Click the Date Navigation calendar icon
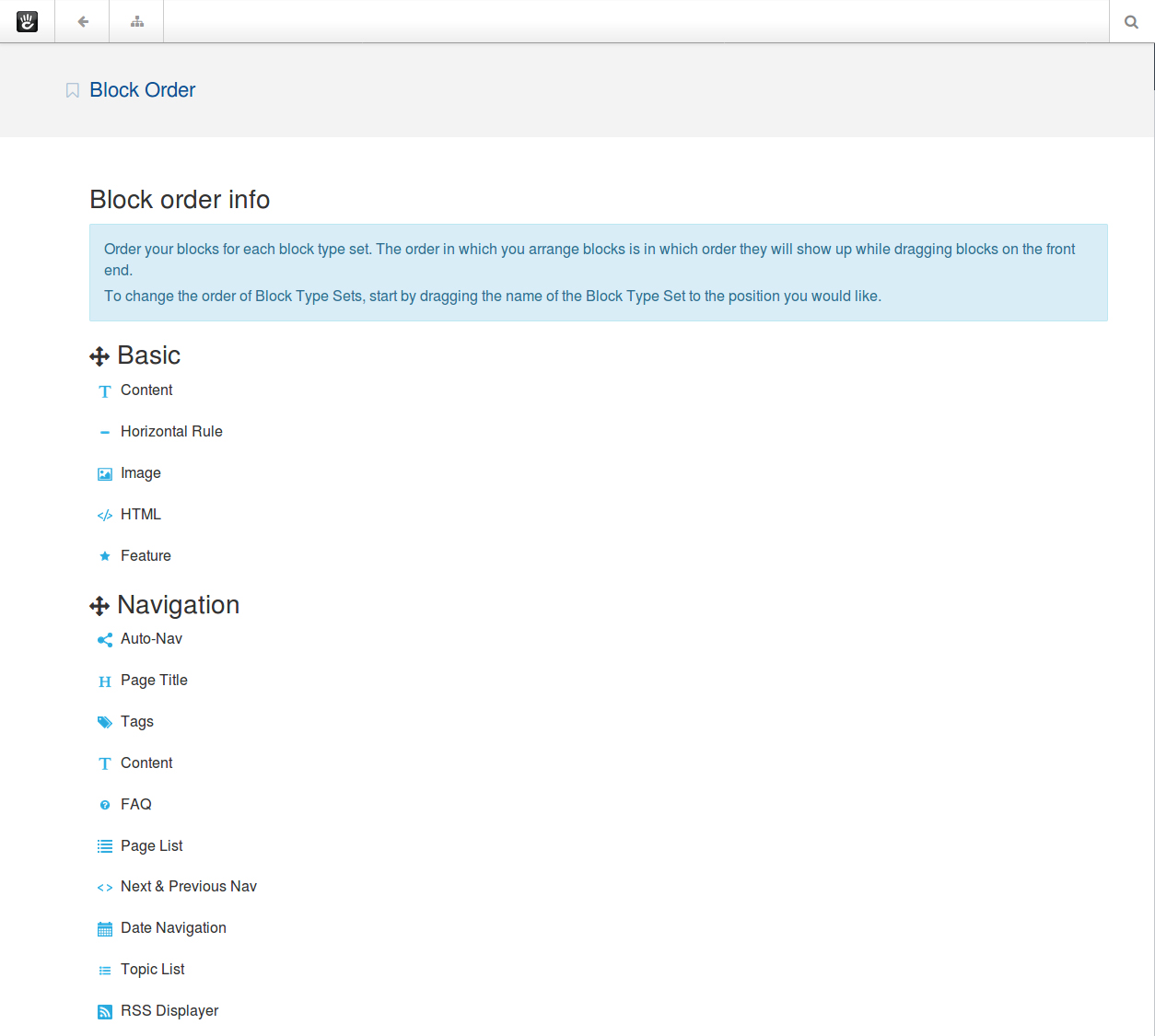 (104, 928)
